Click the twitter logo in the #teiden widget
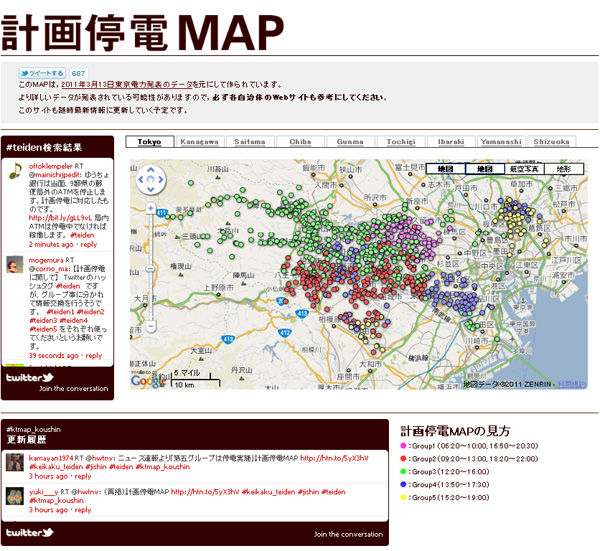600x551 pixels. click(x=29, y=378)
